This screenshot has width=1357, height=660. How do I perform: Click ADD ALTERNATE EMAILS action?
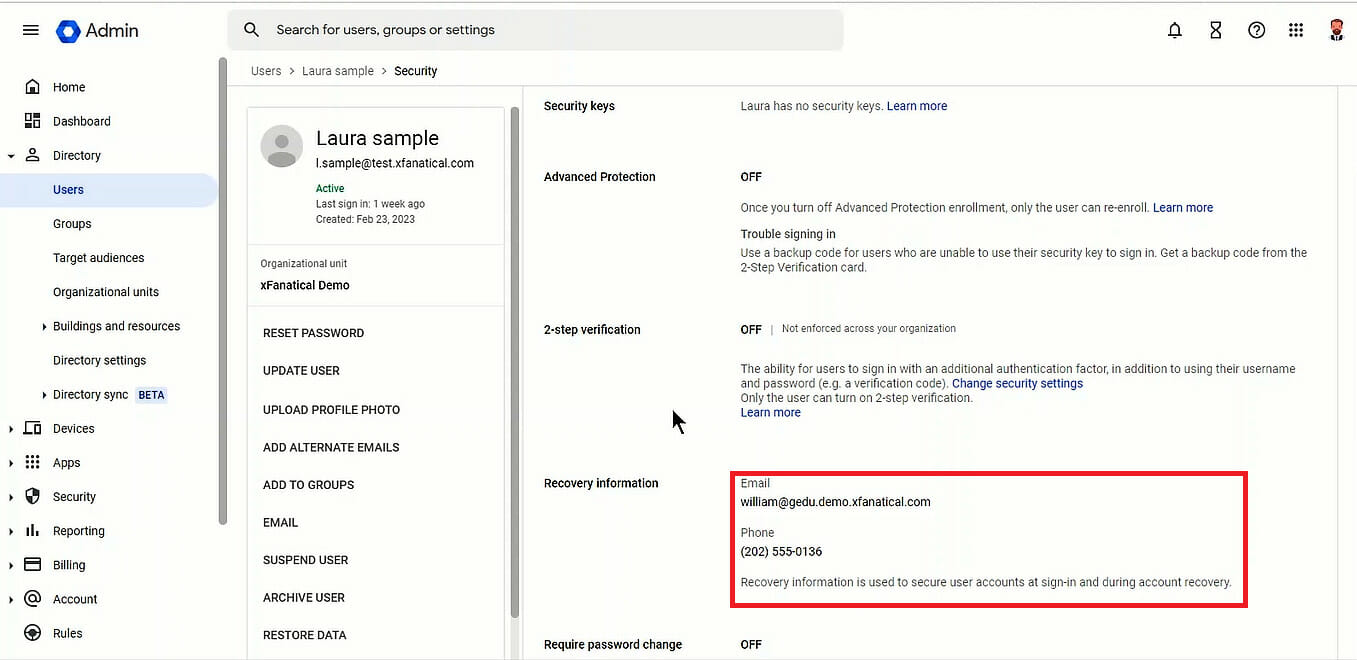coord(331,448)
